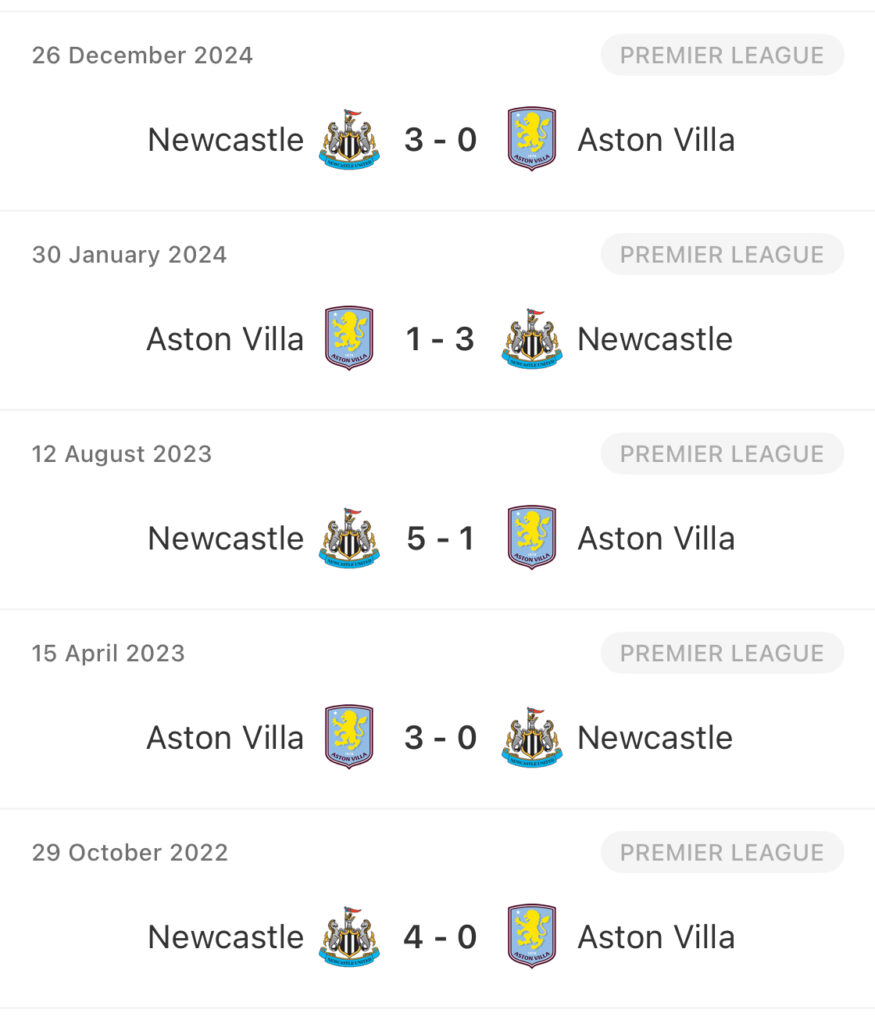
Task: Select Premier League tag for 26 December 2024
Action: (722, 55)
